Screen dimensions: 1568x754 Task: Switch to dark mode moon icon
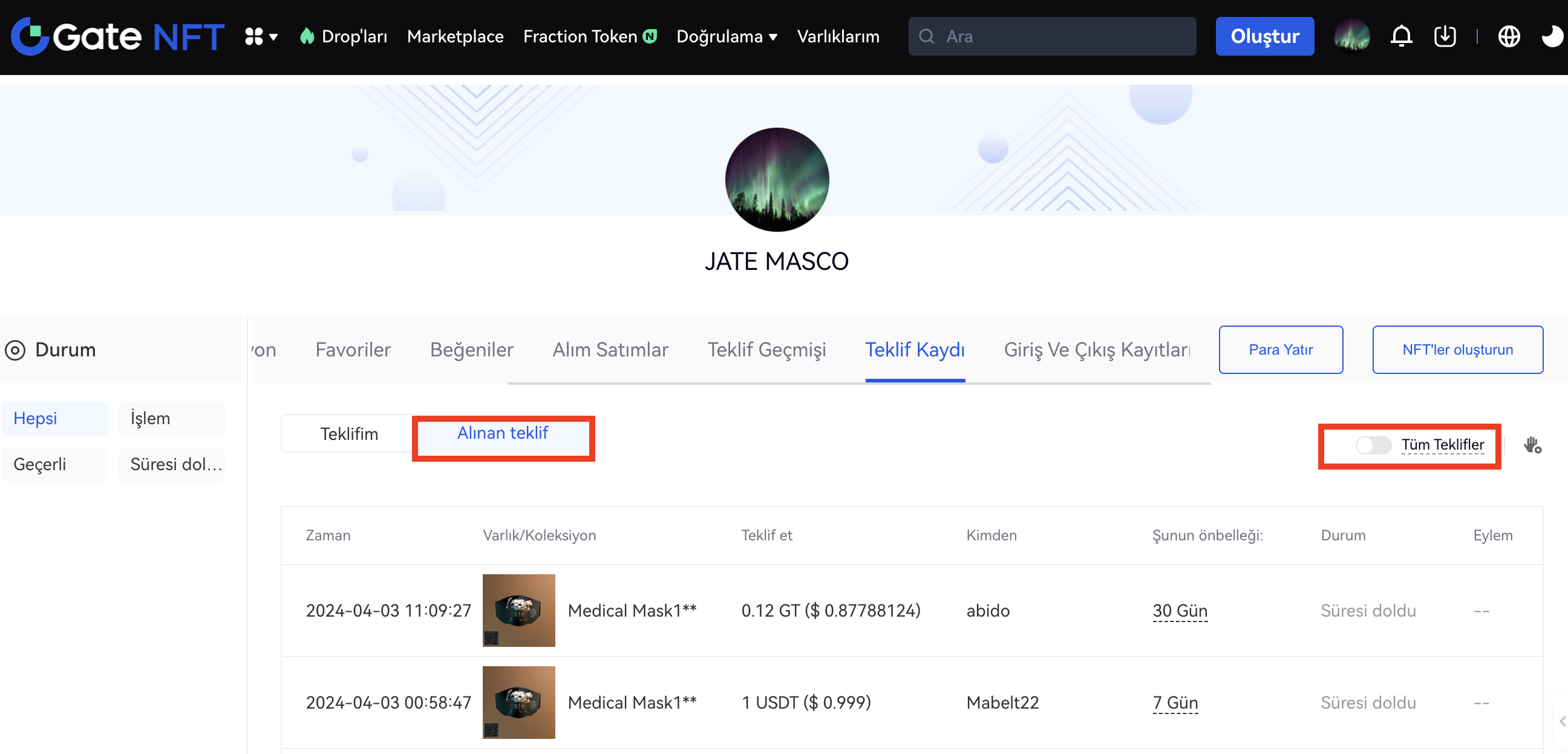click(x=1551, y=36)
